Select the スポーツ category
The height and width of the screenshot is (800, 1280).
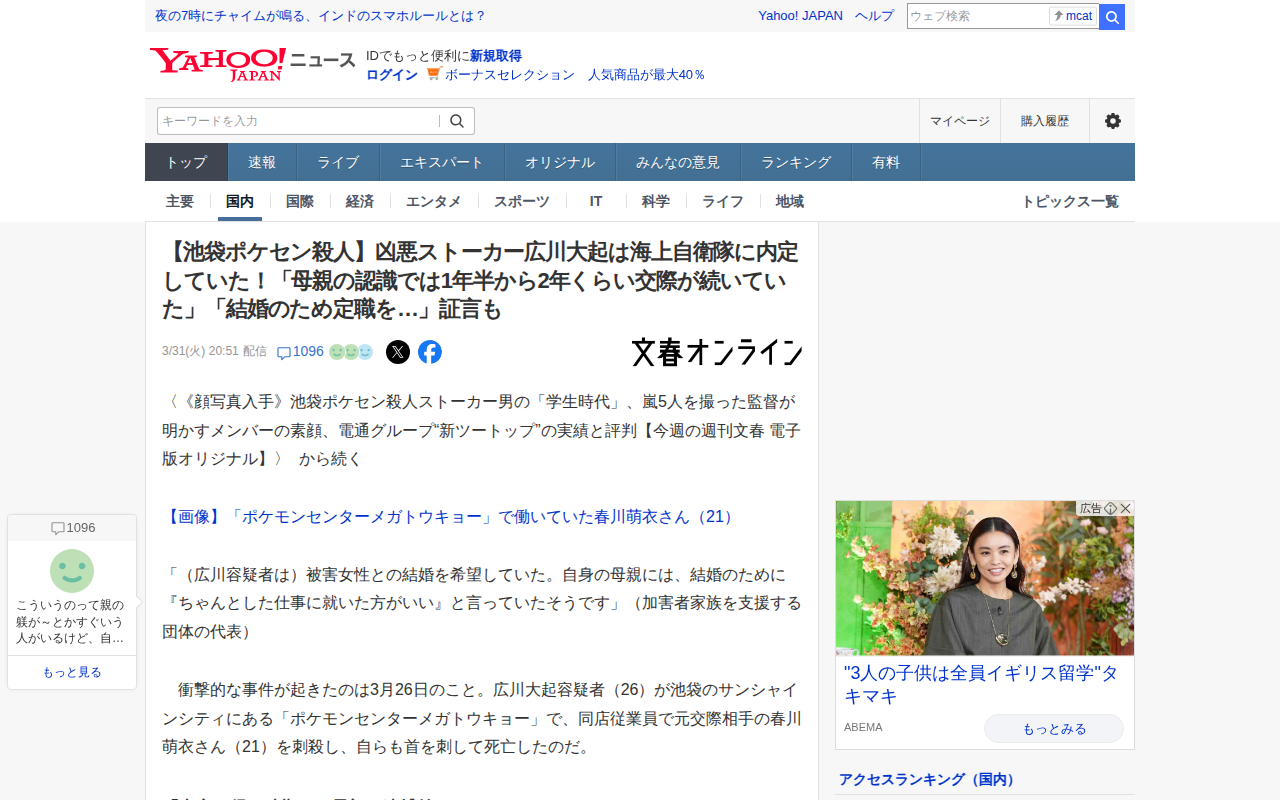click(x=522, y=201)
